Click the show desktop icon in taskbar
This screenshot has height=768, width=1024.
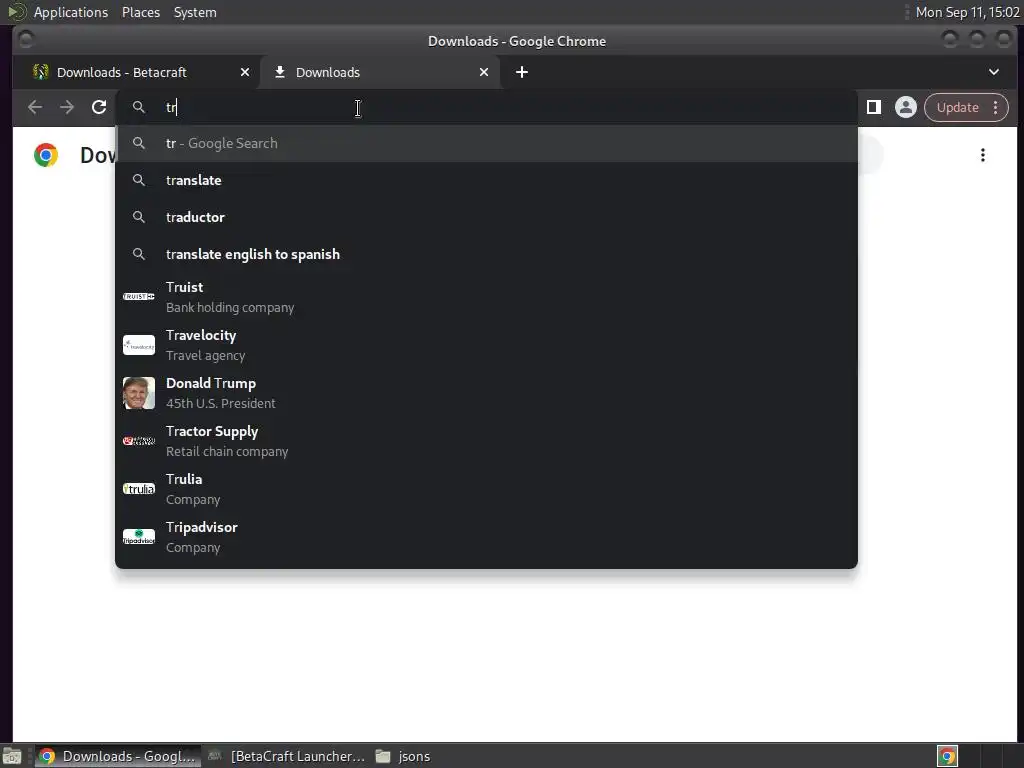pyautogui.click(x=12, y=757)
